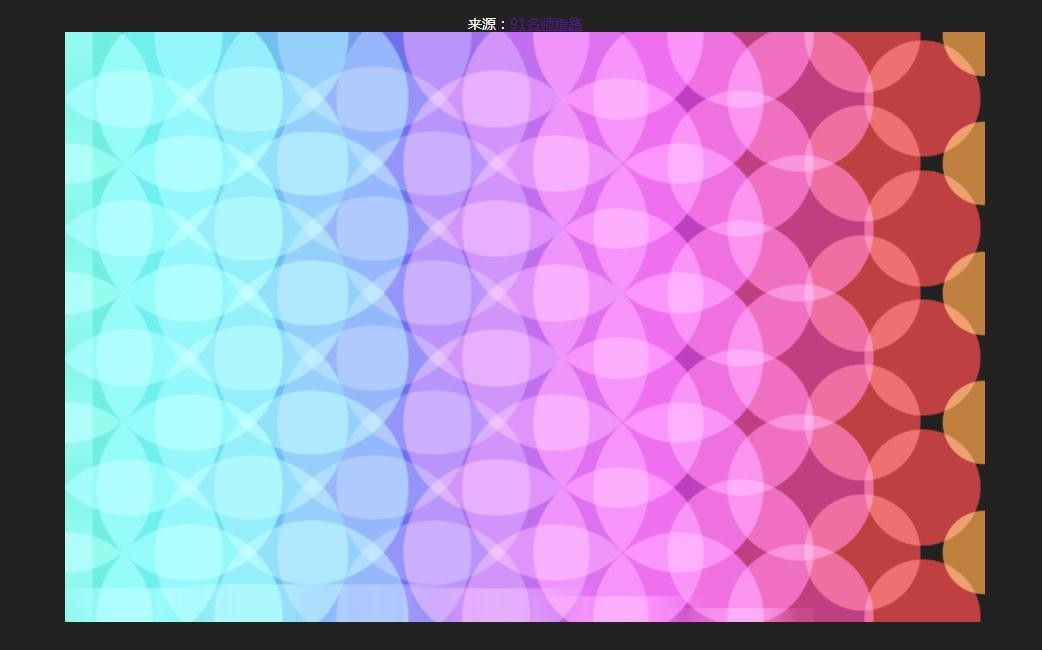Click the 来源 label text
The image size is (1042, 650).
(483, 24)
